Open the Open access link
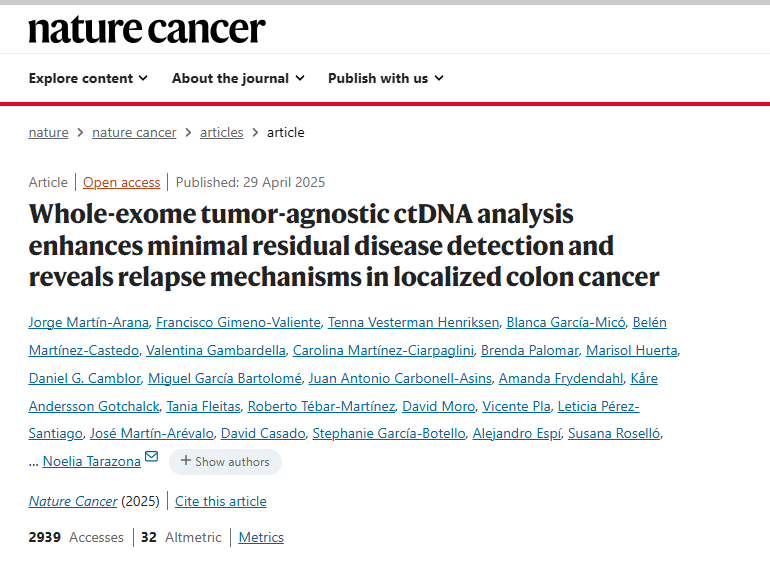770x563 pixels. [x=121, y=182]
